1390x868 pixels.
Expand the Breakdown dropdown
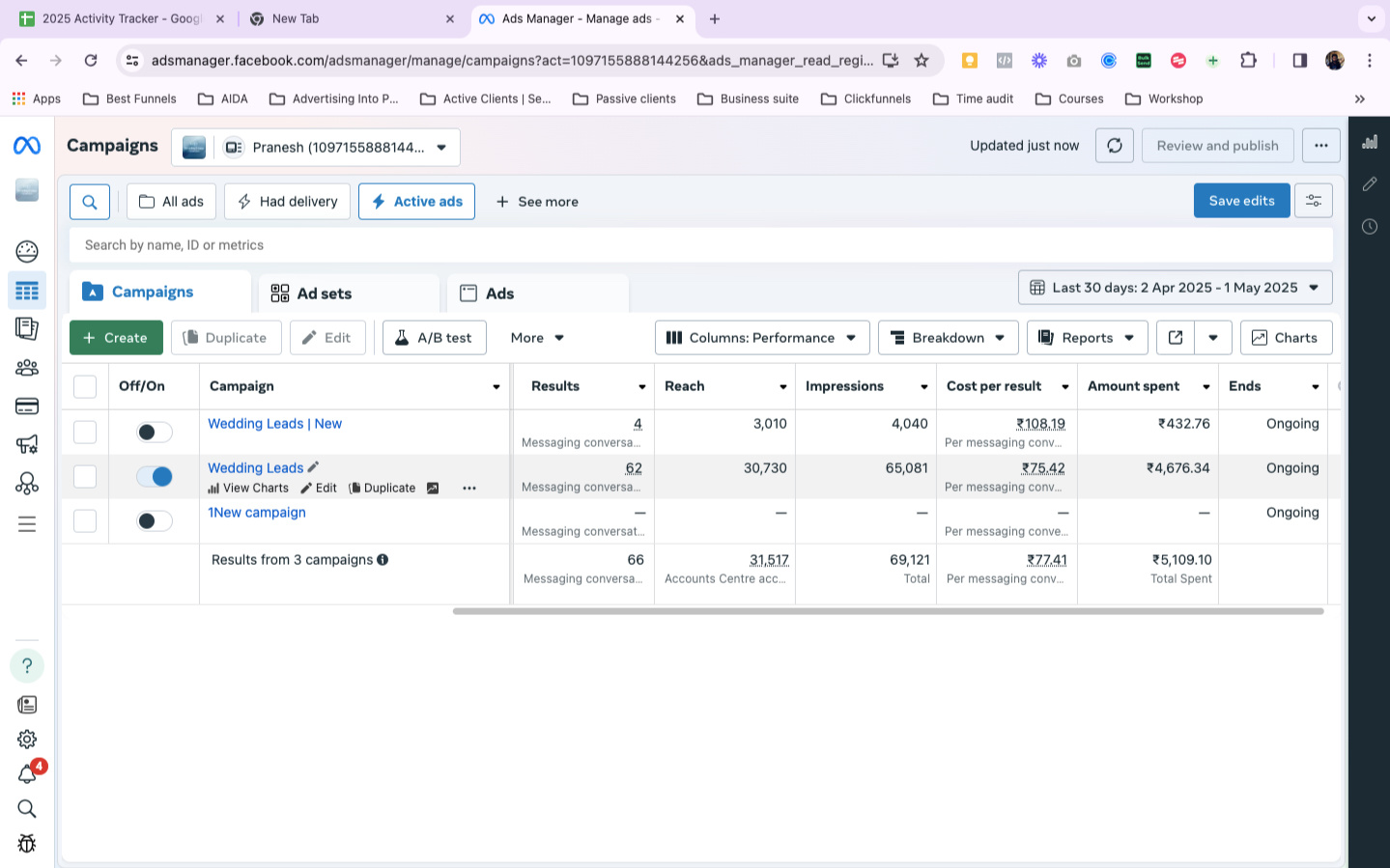(947, 338)
